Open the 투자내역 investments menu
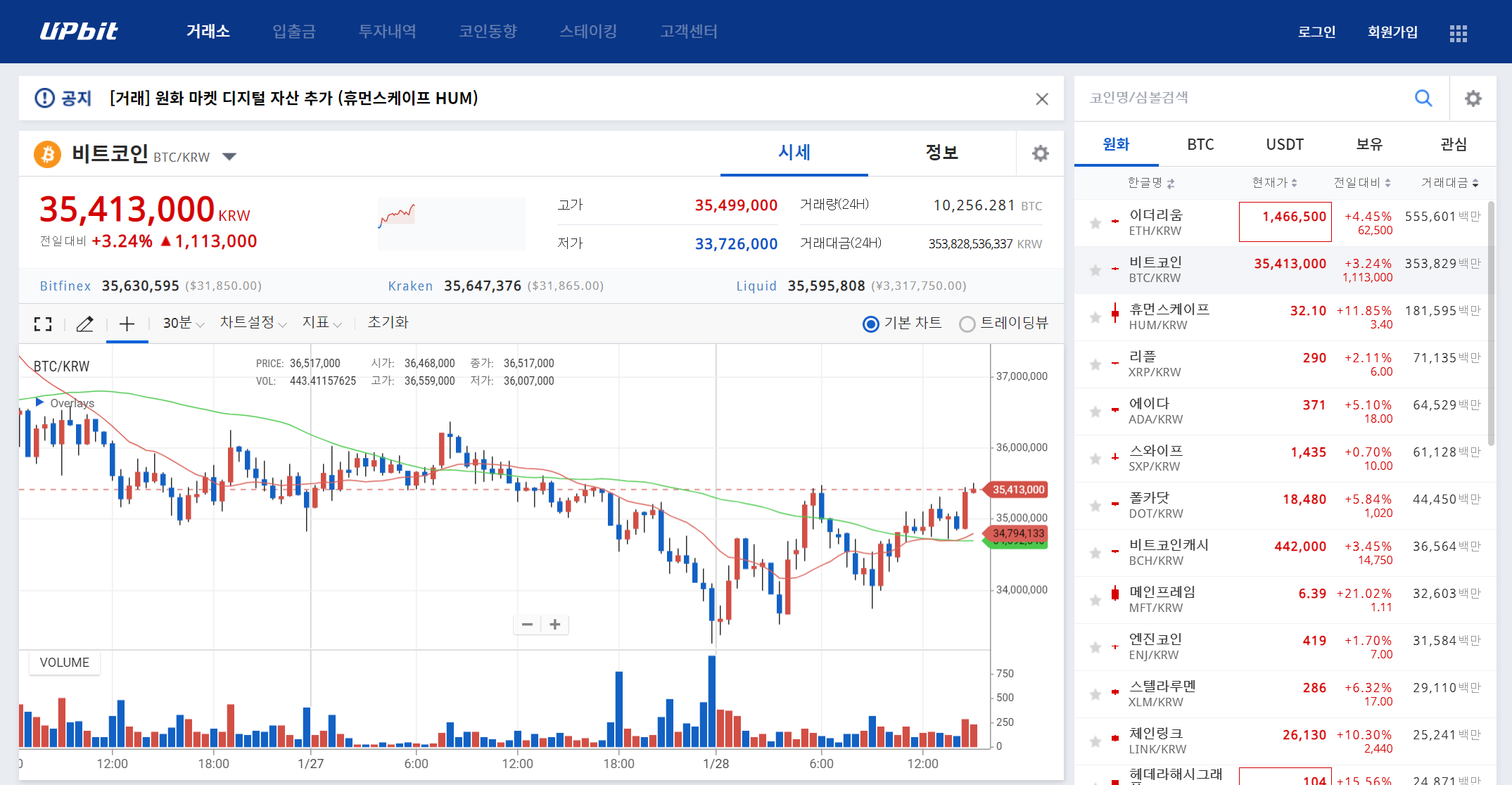The width and height of the screenshot is (1512, 785). [x=388, y=32]
